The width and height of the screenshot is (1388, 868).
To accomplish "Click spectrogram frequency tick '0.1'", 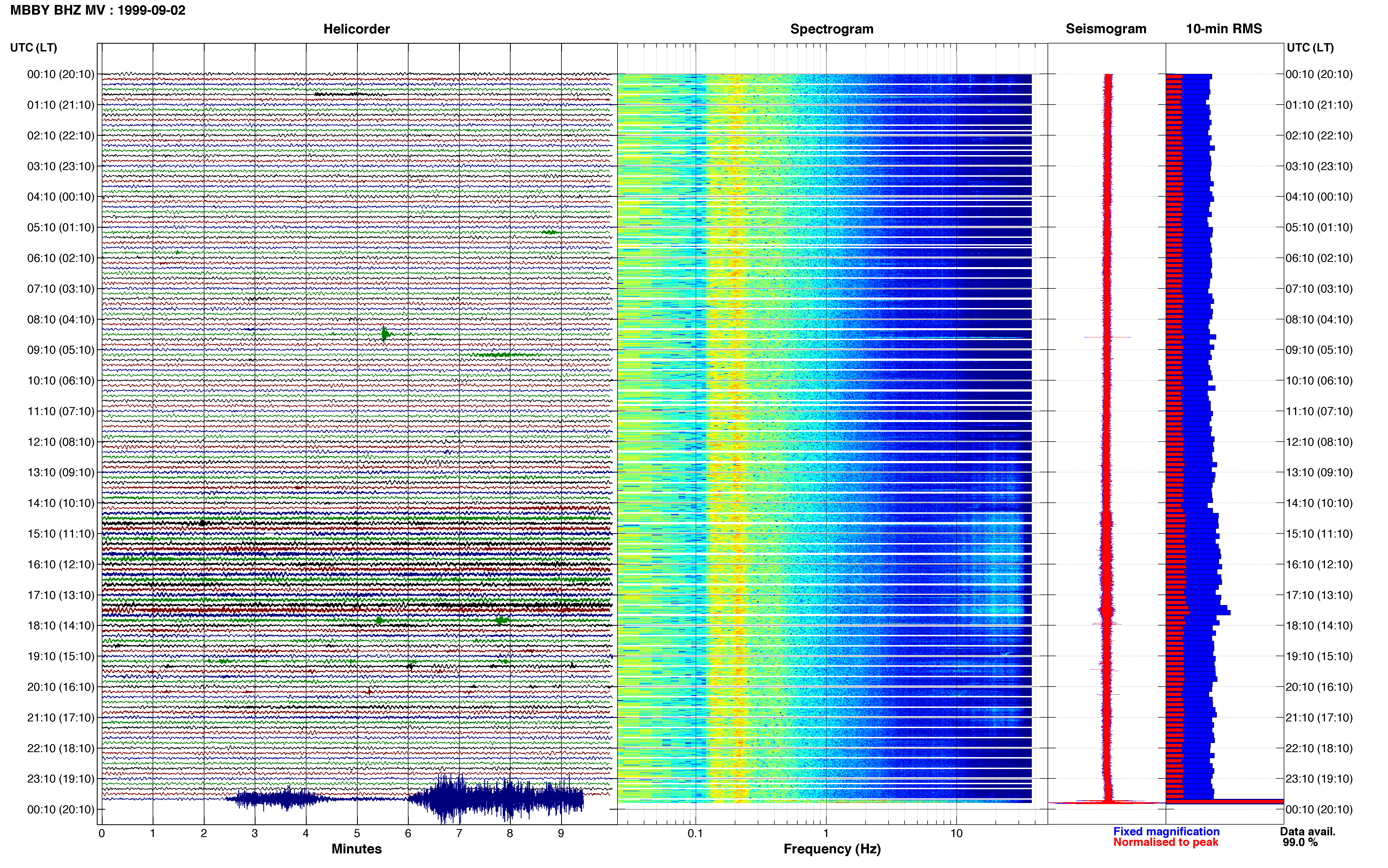I will pos(695,833).
